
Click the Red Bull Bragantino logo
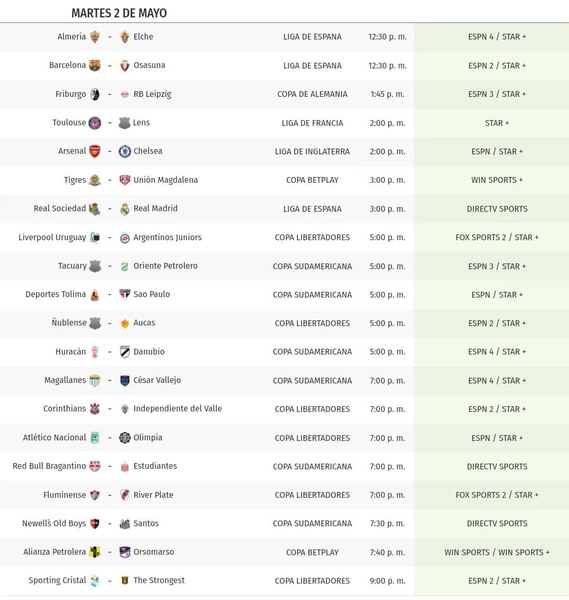coord(95,466)
